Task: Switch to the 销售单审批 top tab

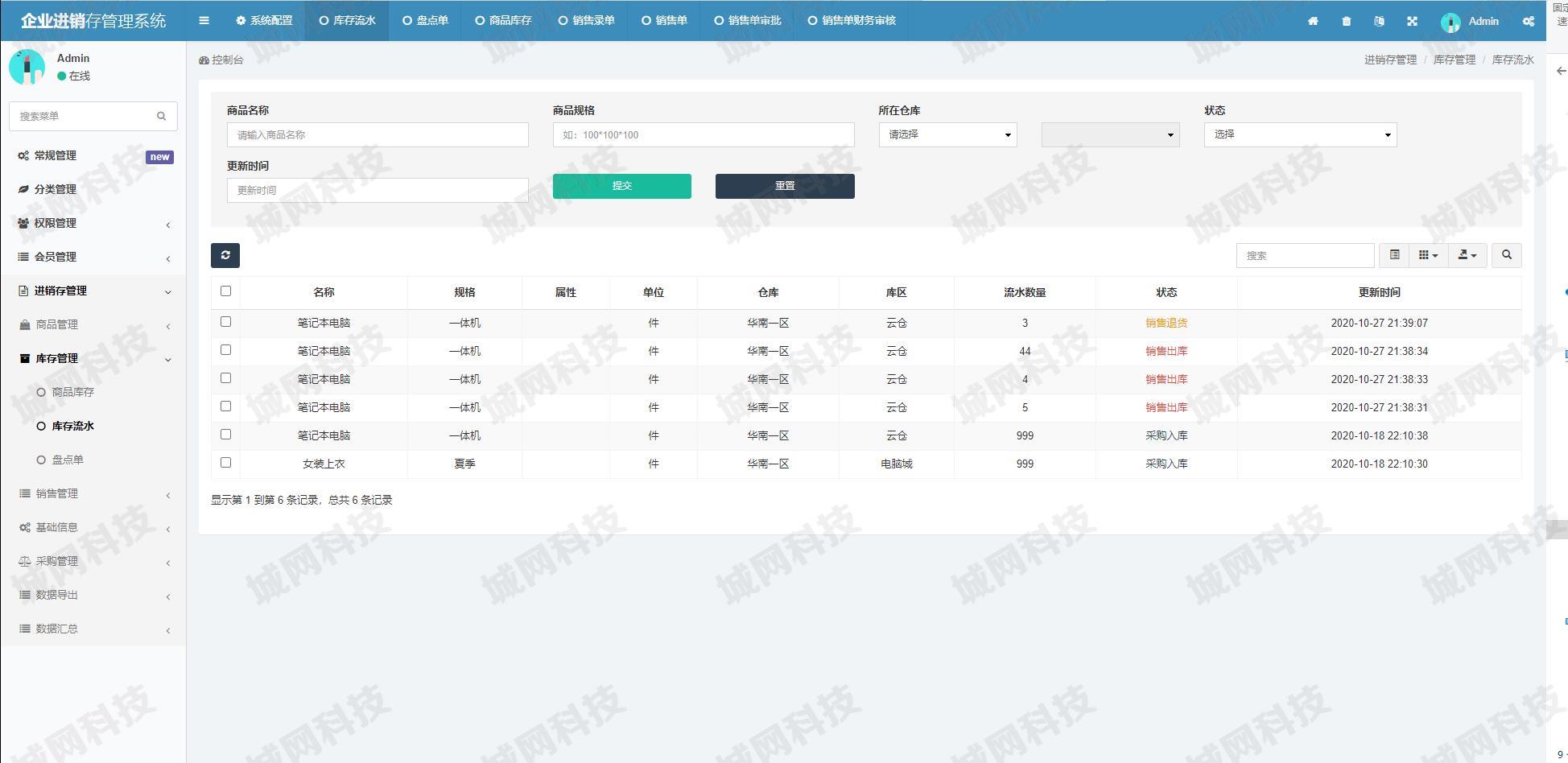Action: pos(748,21)
